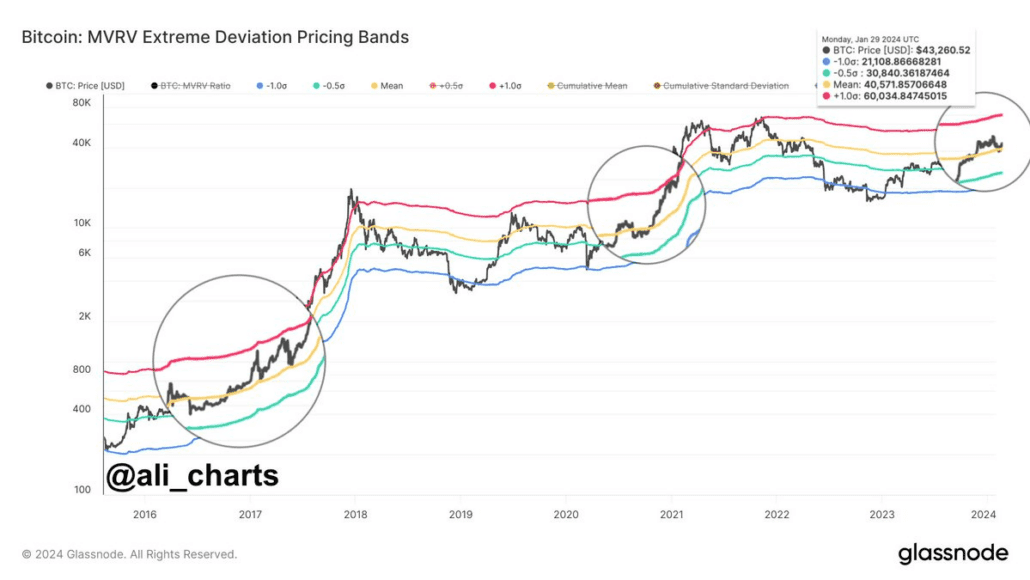Viewport: 1030px width, 580px height.
Task: Click the 2018 x-axis year label
Action: pos(356,515)
